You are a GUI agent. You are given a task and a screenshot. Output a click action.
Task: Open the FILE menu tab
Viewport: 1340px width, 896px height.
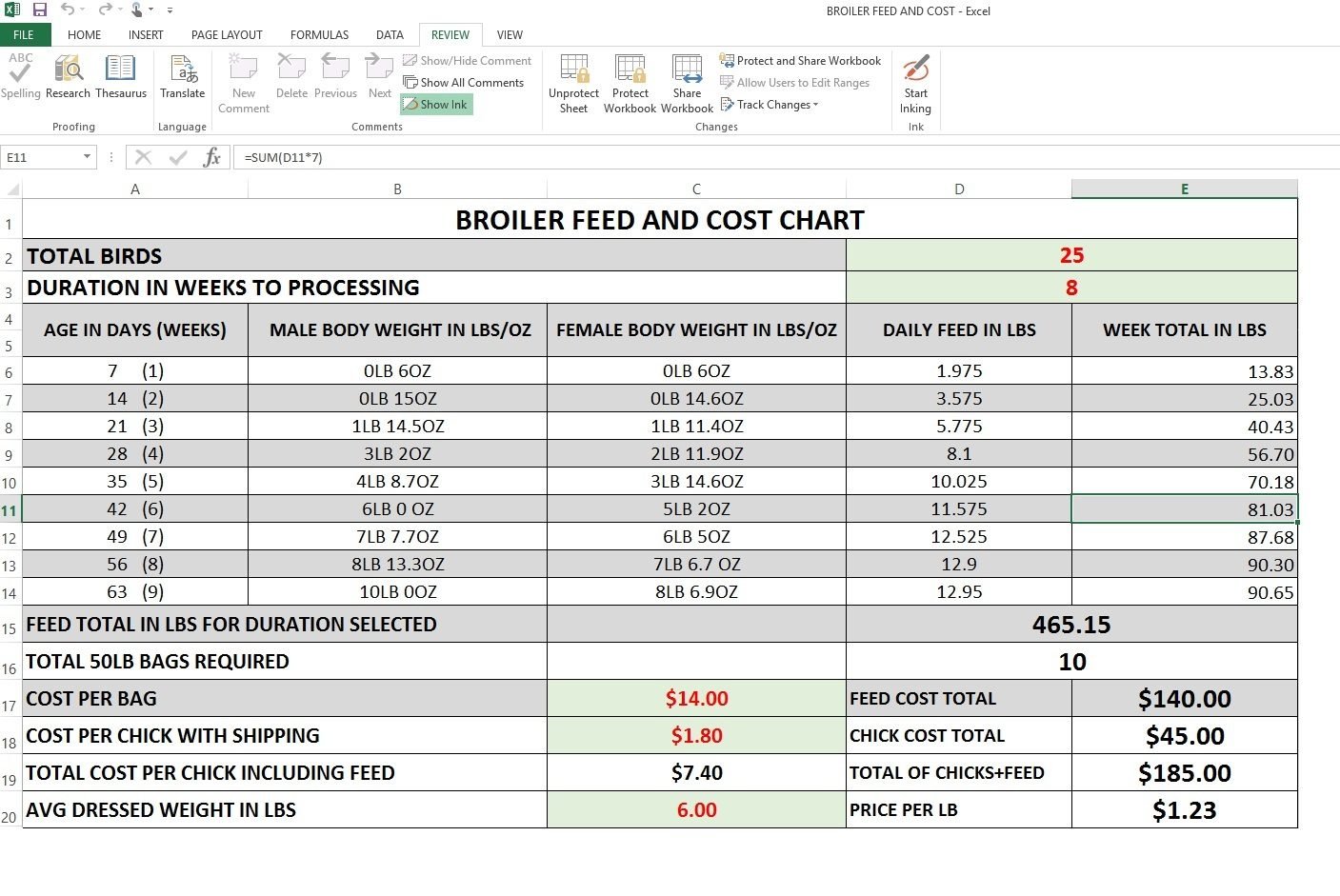[x=24, y=35]
